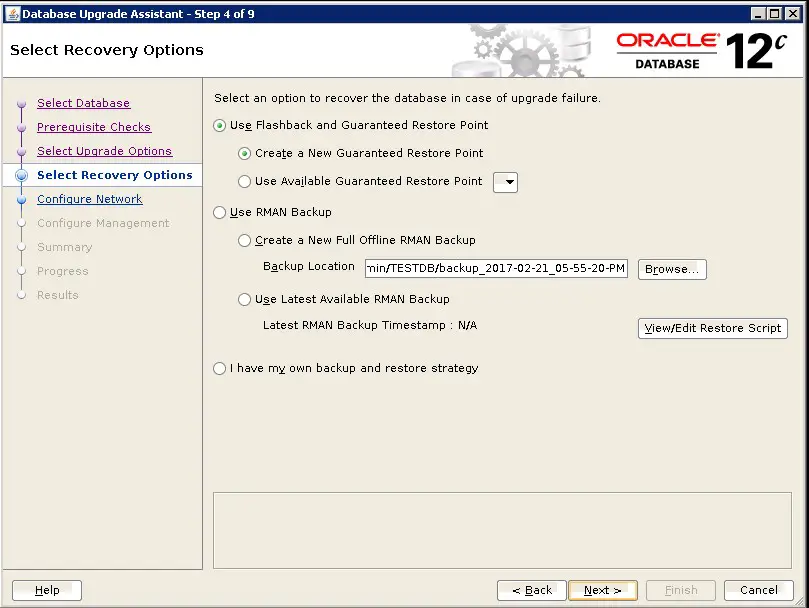The height and width of the screenshot is (608, 809).
Task: Minimize the Database Upgrade Assistant window
Action: click(757, 14)
